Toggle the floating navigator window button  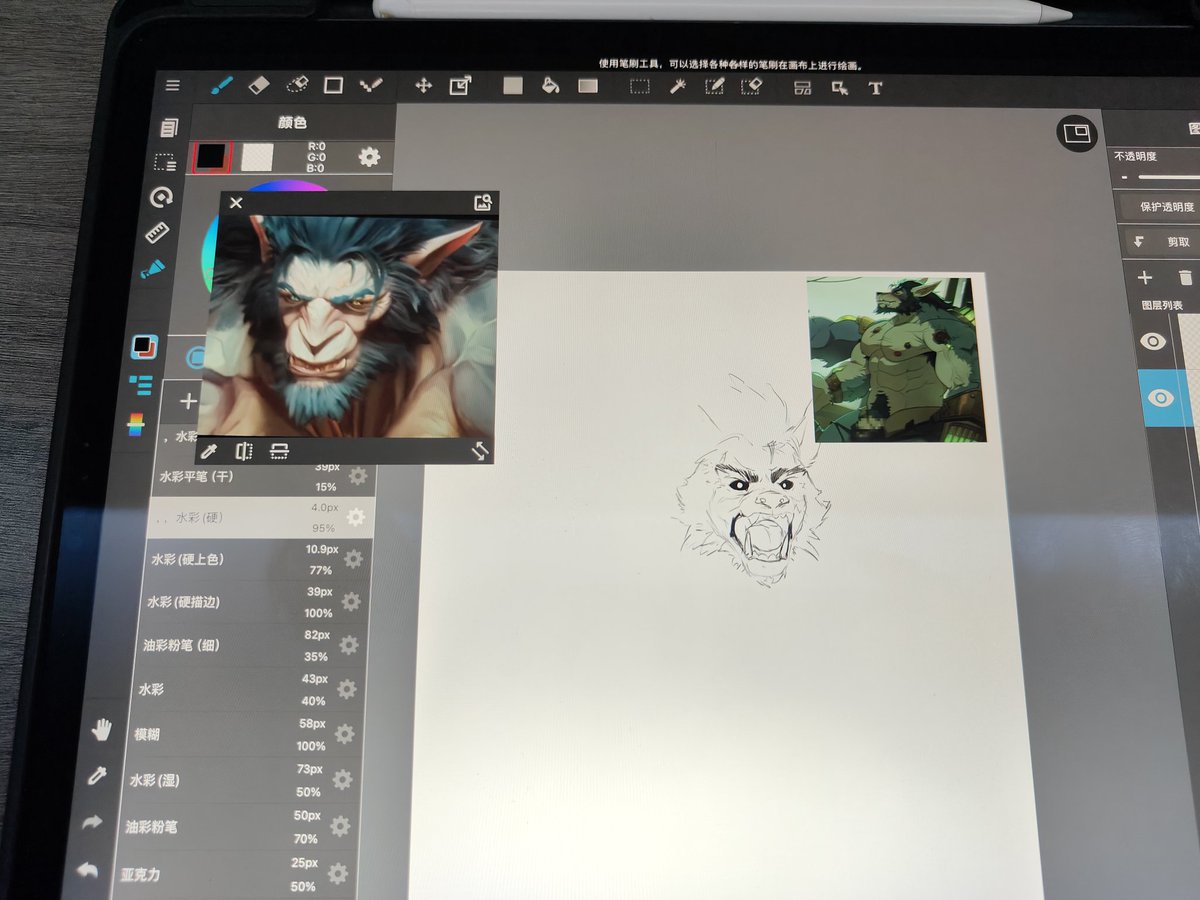click(1076, 134)
